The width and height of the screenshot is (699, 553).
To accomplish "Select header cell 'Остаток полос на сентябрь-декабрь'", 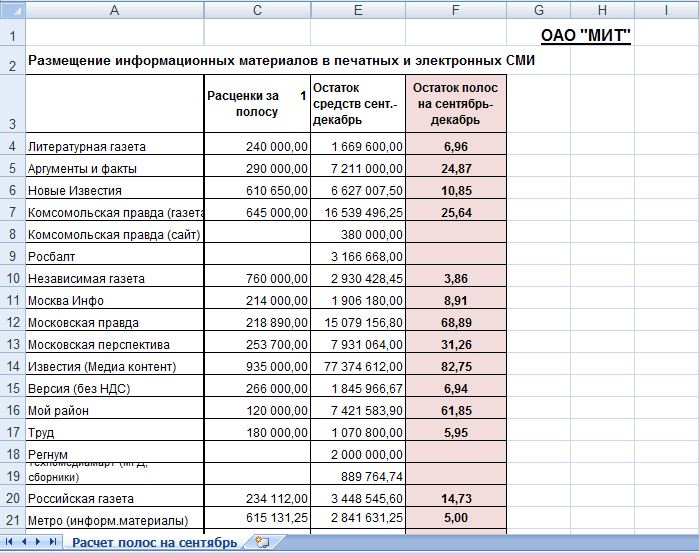I will (456, 104).
